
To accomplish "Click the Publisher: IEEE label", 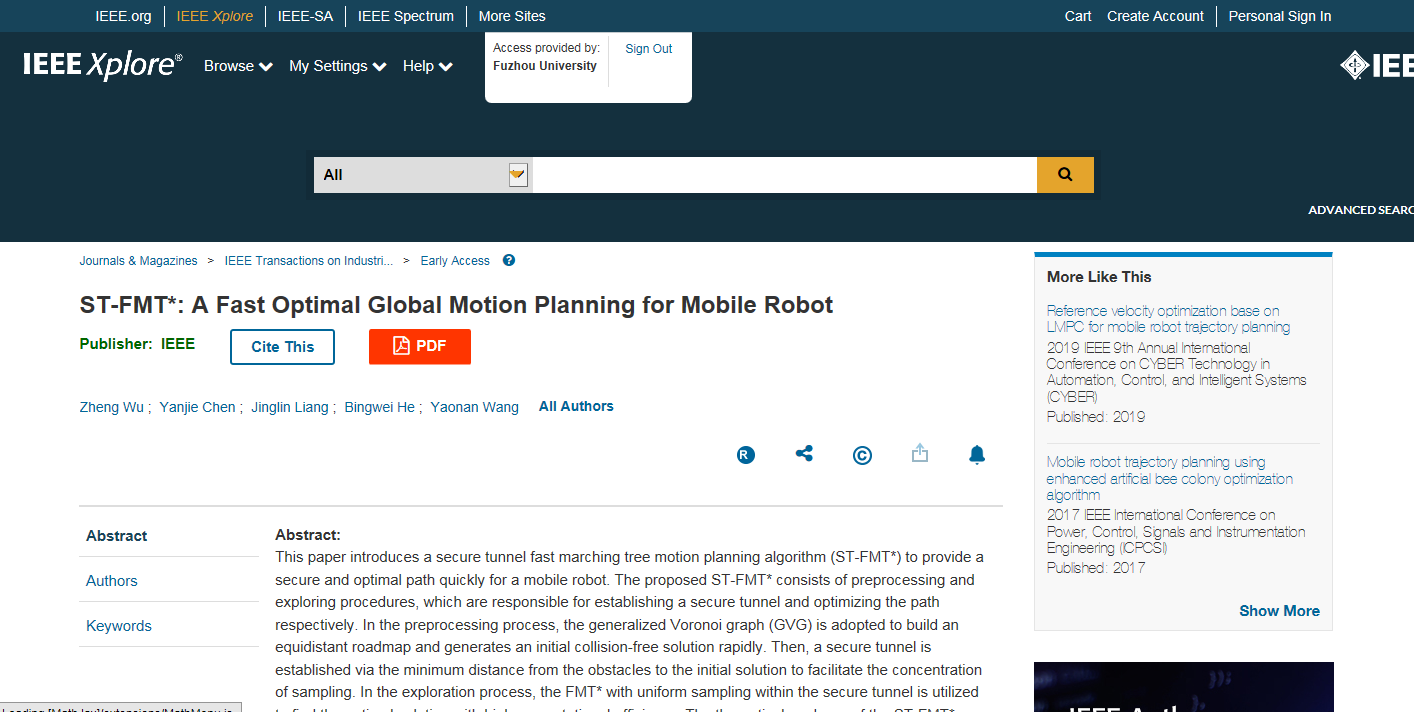I will coord(137,344).
